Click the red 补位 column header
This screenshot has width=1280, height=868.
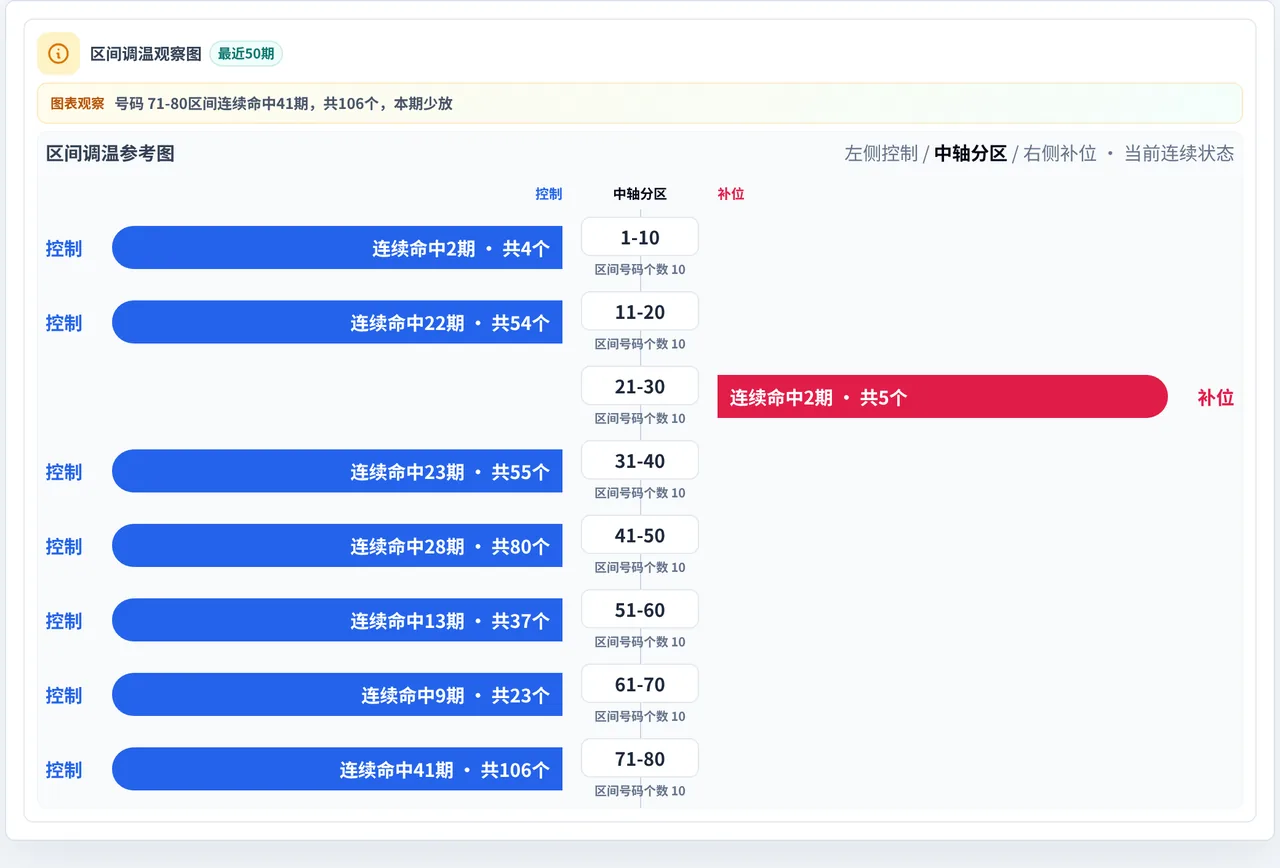(731, 194)
